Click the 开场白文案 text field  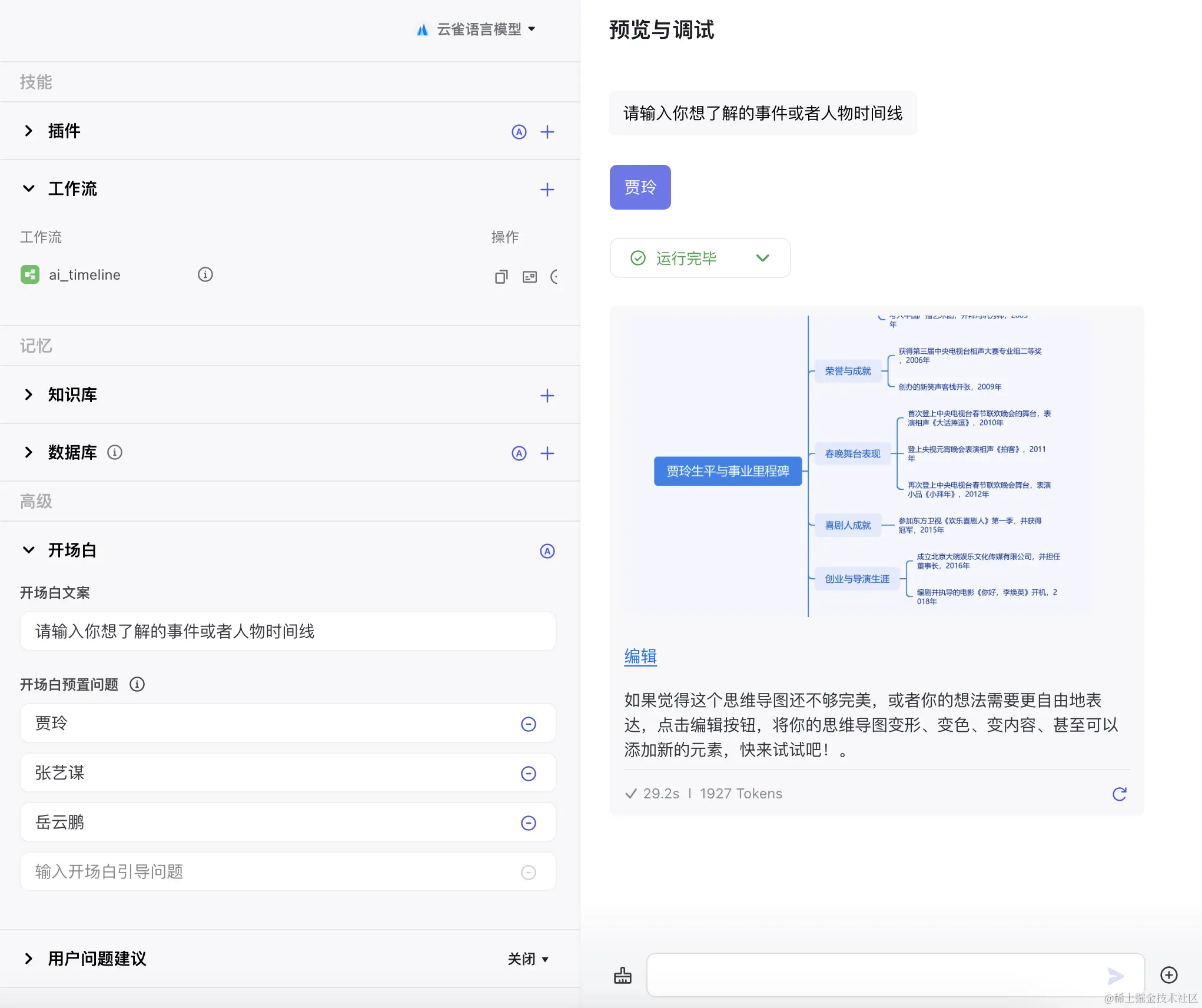tap(287, 631)
